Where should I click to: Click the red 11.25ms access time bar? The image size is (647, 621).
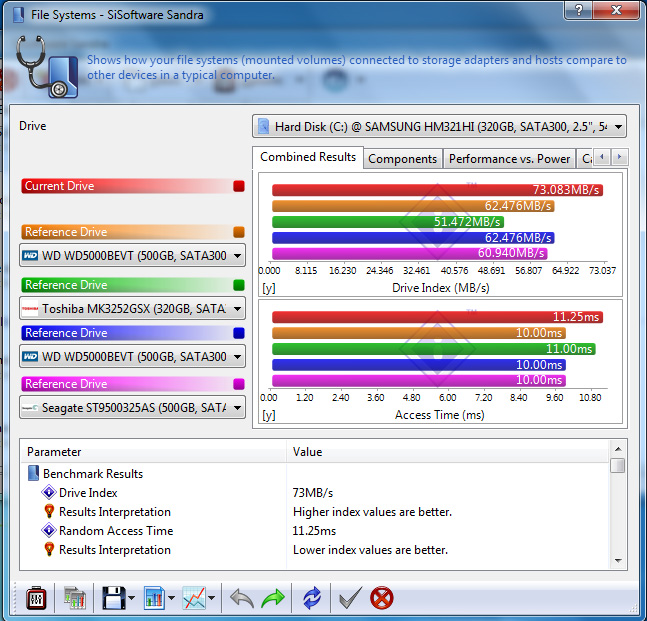point(437,317)
